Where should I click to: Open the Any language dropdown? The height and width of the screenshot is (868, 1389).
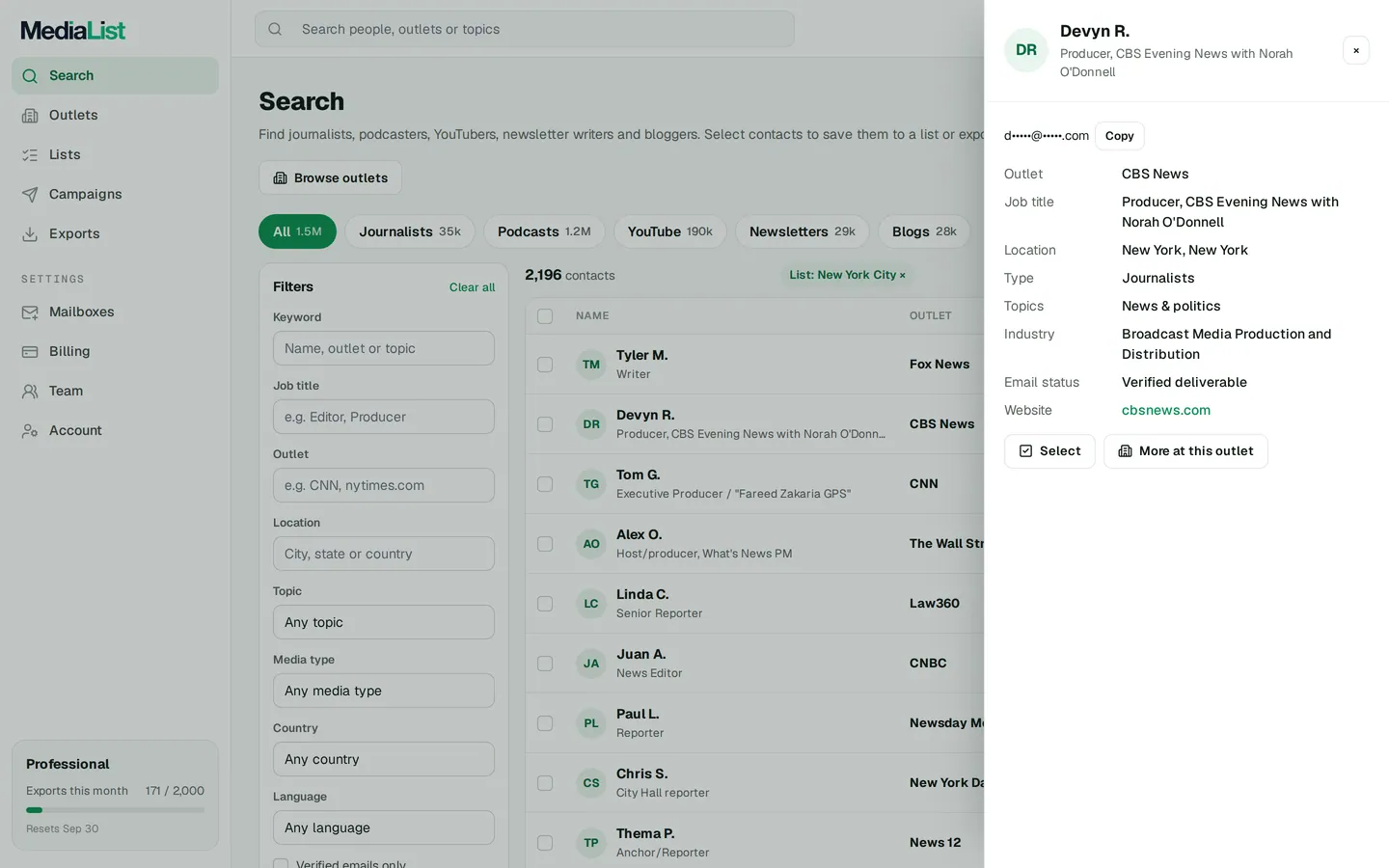[x=384, y=827]
